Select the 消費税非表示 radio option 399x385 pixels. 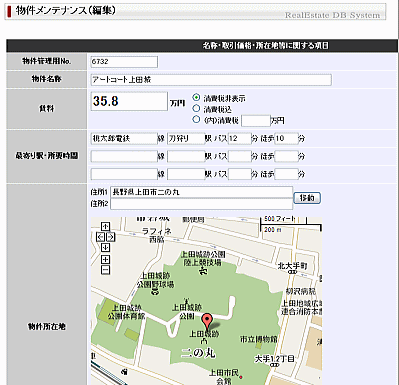[x=196, y=97]
